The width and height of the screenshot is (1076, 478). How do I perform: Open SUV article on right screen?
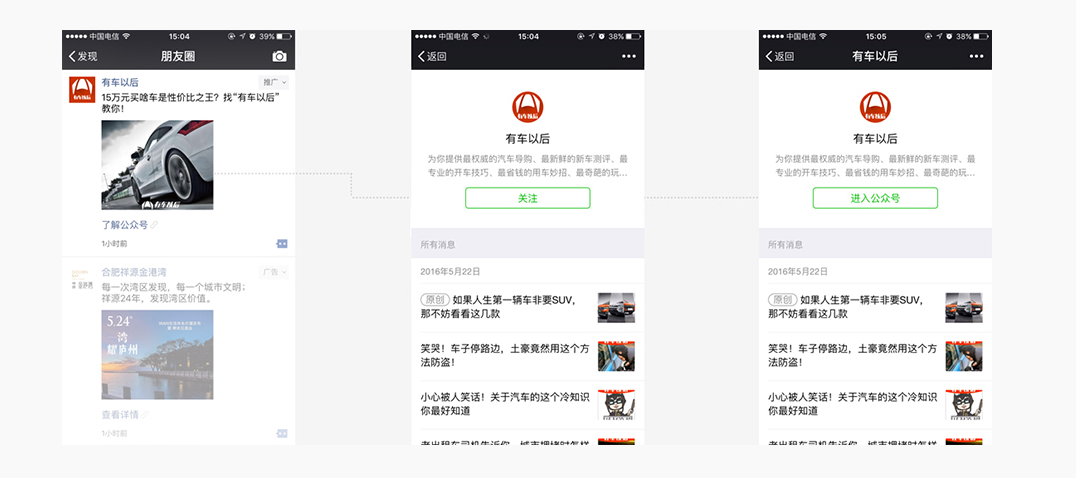coord(875,307)
